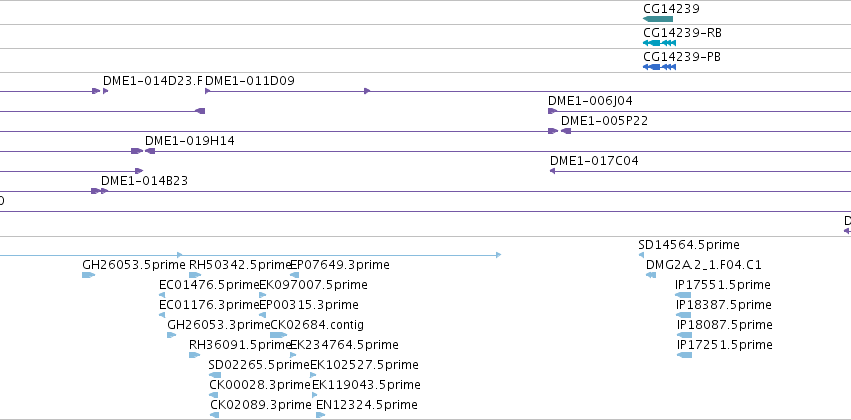Select the glyph under EP07649.3prime
The width and height of the screenshot is (851, 420).
(295, 275)
